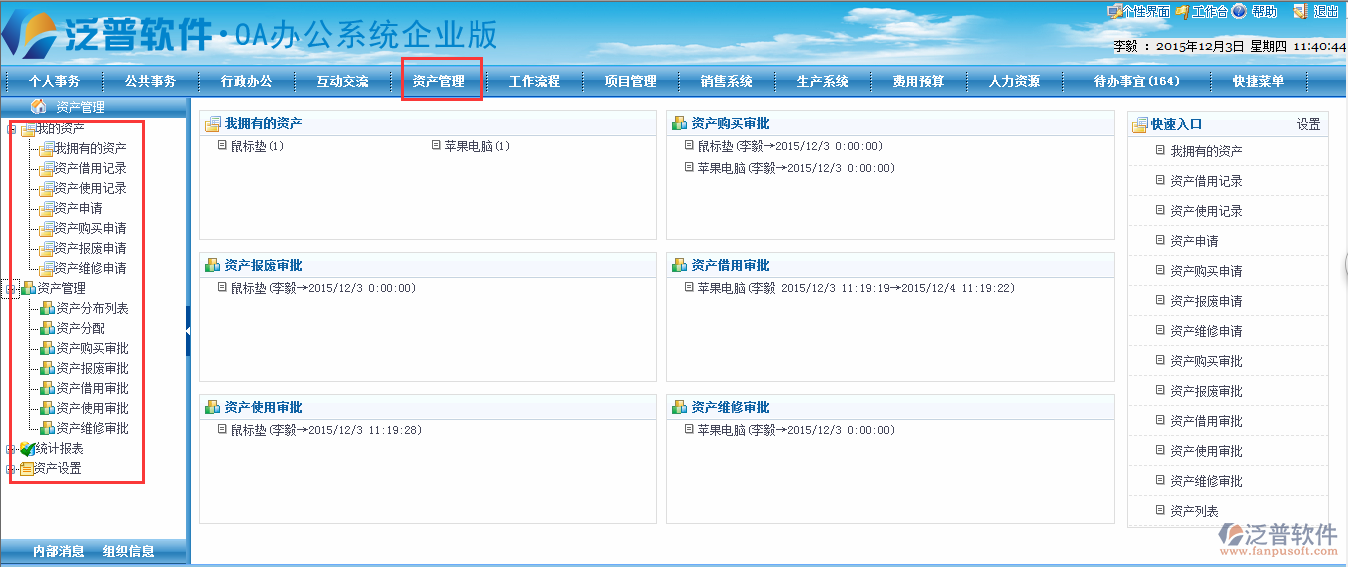Open 苹果电脑(1) in 我拥有的资产 panel
Image resolution: width=1348 pixels, height=567 pixels.
(x=477, y=146)
